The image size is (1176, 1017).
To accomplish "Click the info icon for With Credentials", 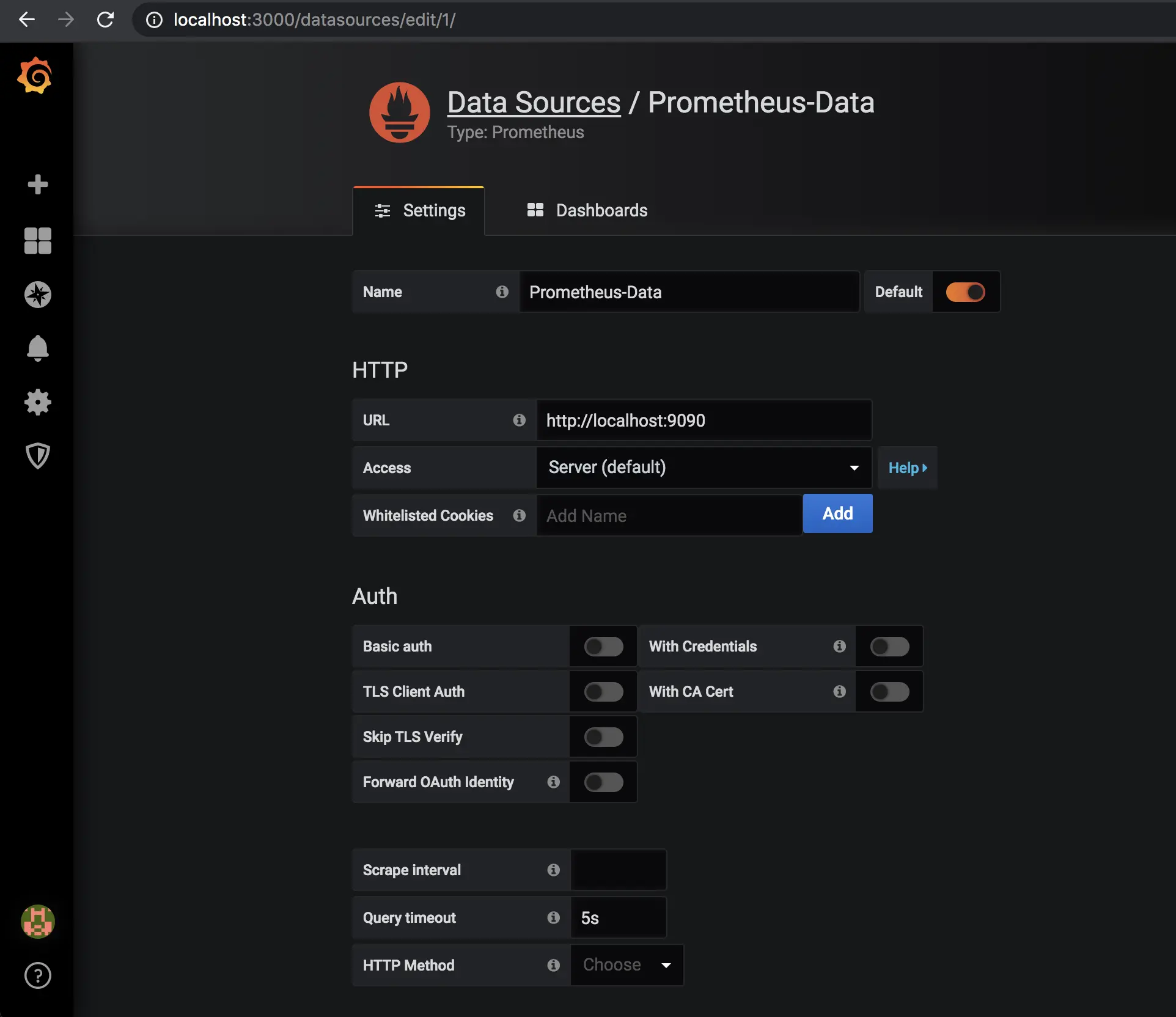I will (840, 646).
